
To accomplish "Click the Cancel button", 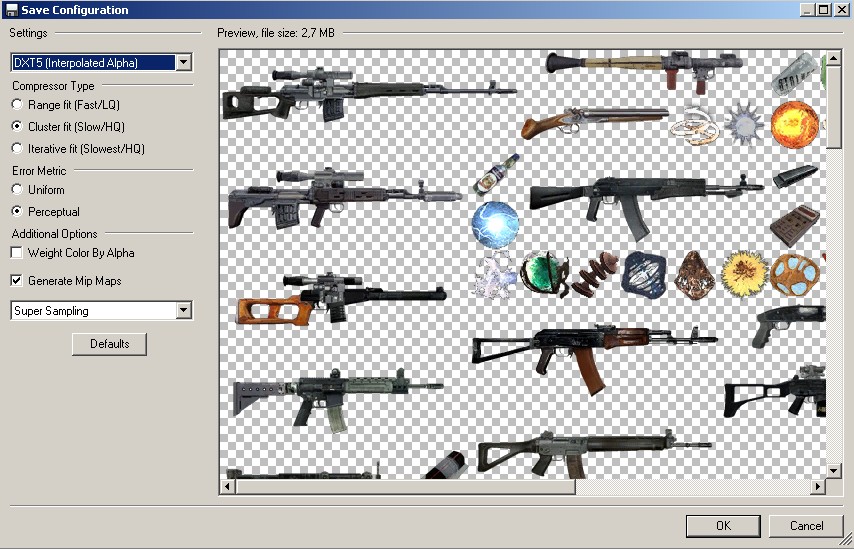I will pos(806,526).
